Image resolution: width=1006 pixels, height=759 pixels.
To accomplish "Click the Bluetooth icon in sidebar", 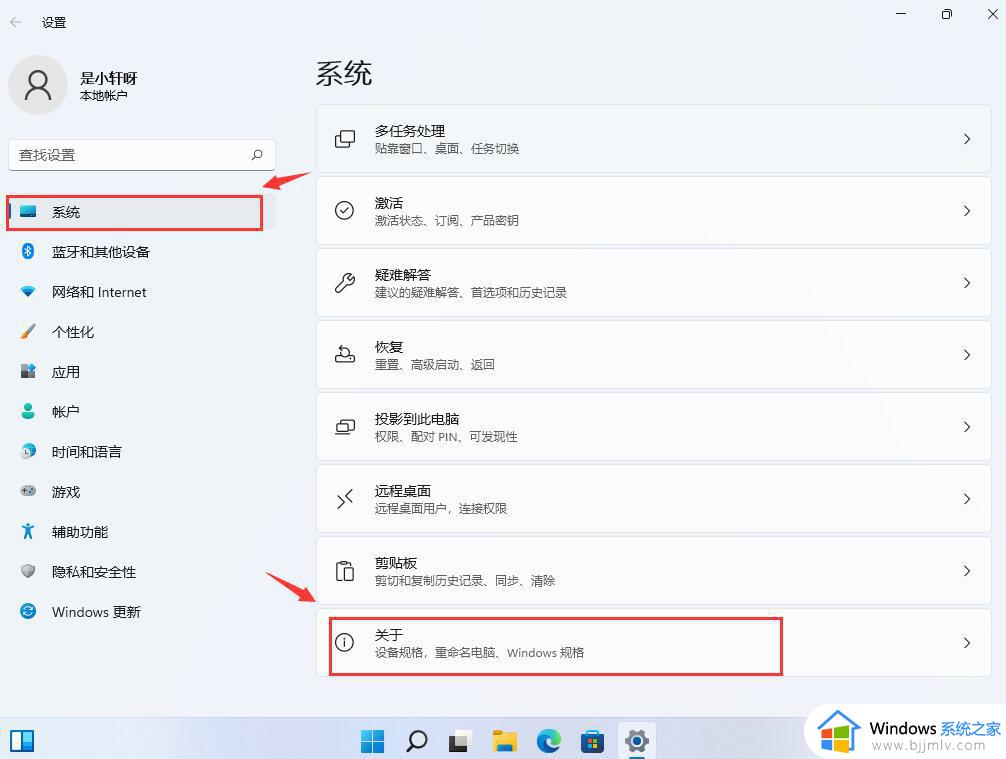I will [28, 251].
